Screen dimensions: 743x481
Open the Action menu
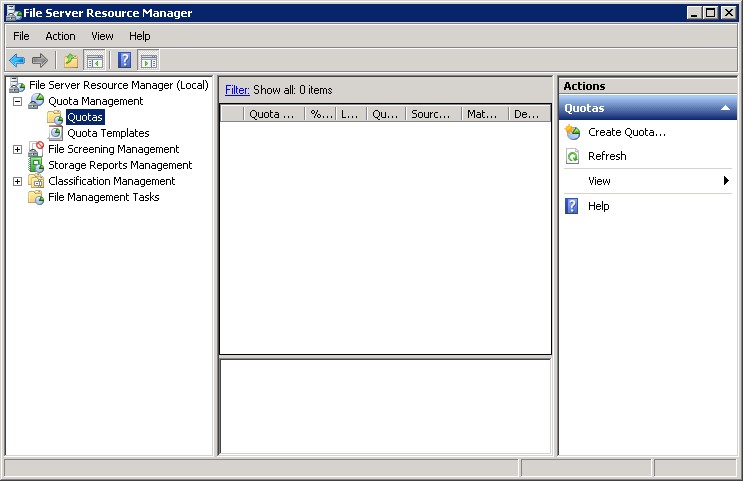[x=60, y=36]
